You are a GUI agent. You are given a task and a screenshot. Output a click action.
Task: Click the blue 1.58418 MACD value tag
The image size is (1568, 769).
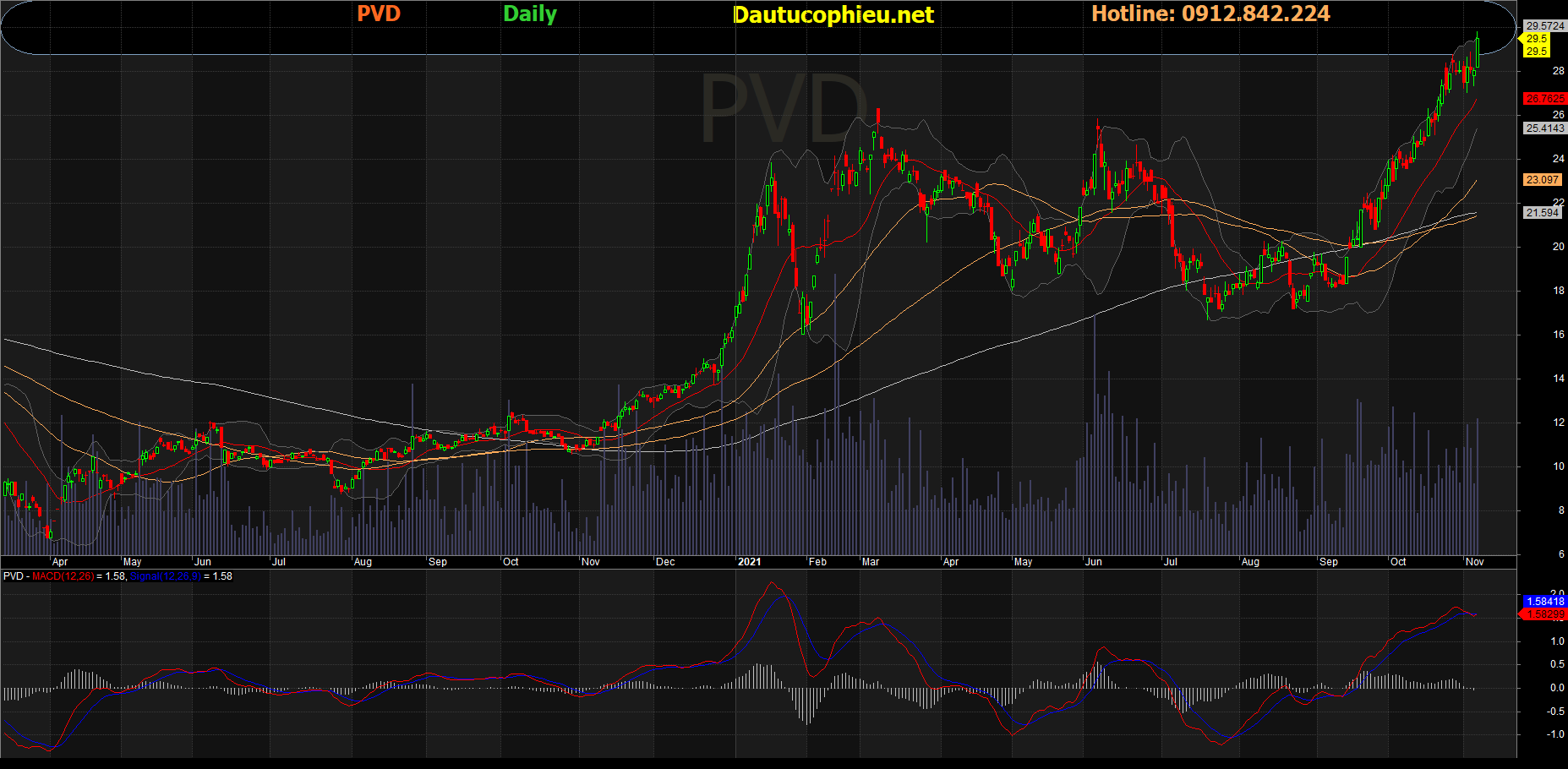[1544, 602]
